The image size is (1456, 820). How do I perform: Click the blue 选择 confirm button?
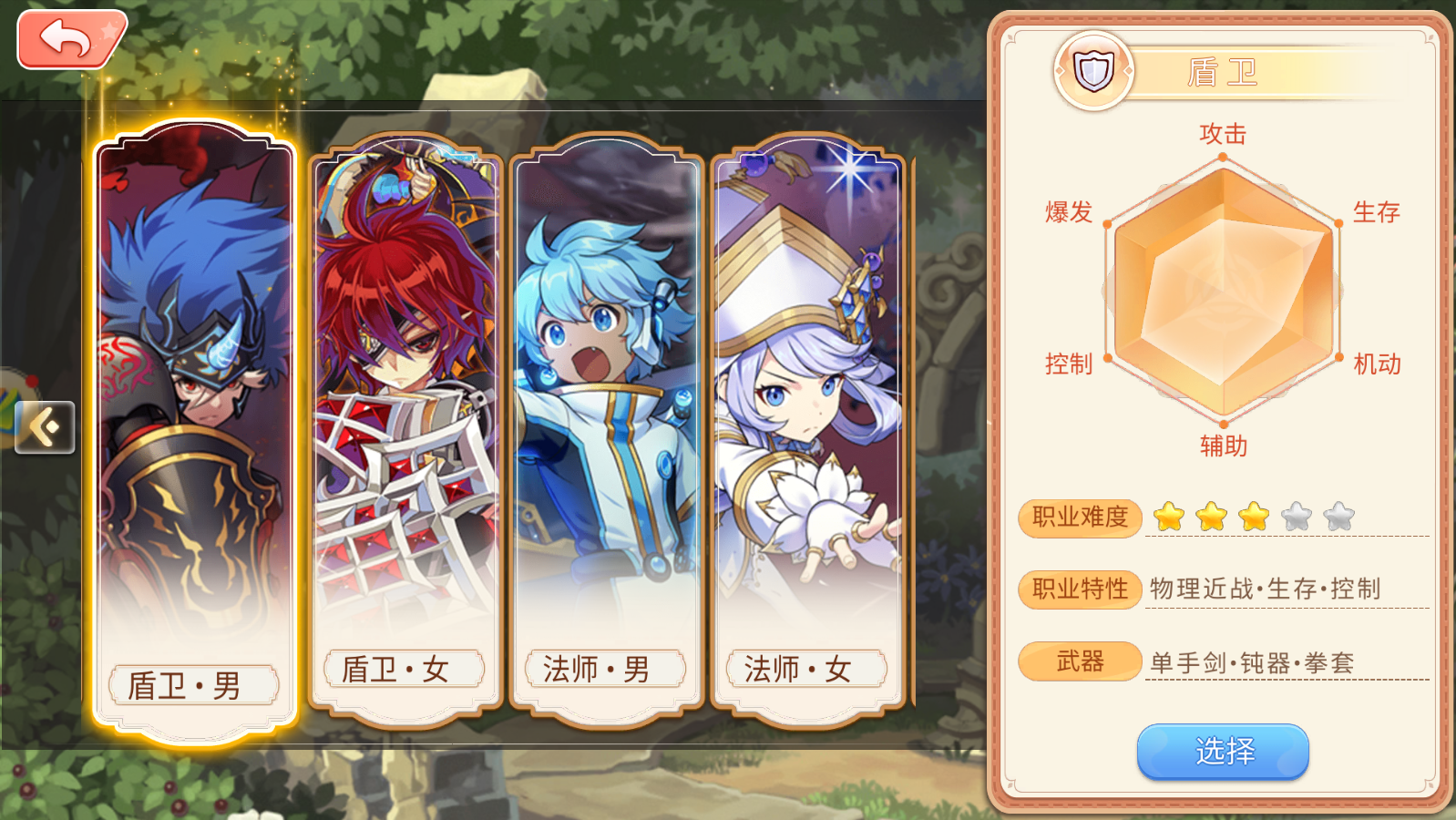1223,752
